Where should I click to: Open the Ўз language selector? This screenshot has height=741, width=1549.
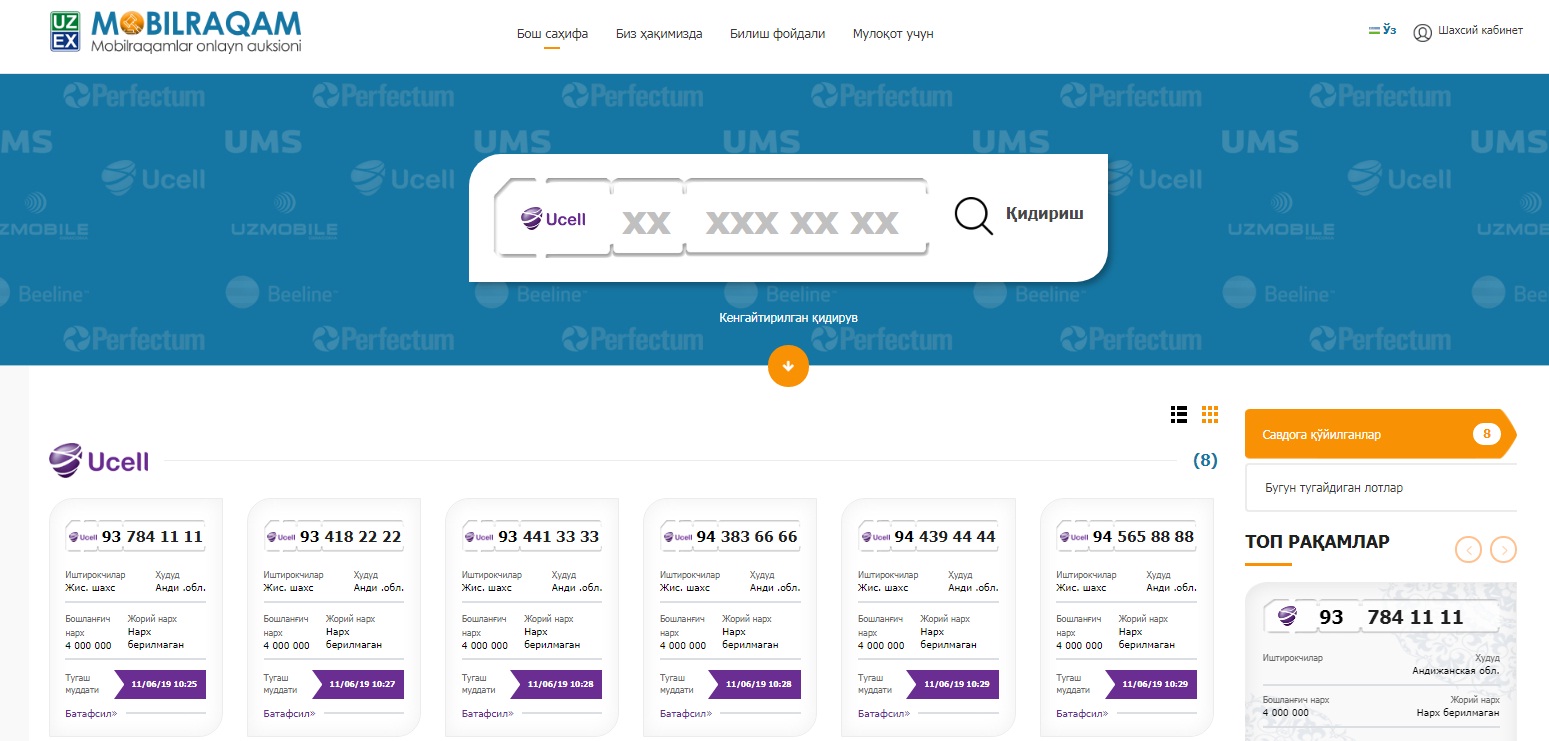[x=1381, y=30]
